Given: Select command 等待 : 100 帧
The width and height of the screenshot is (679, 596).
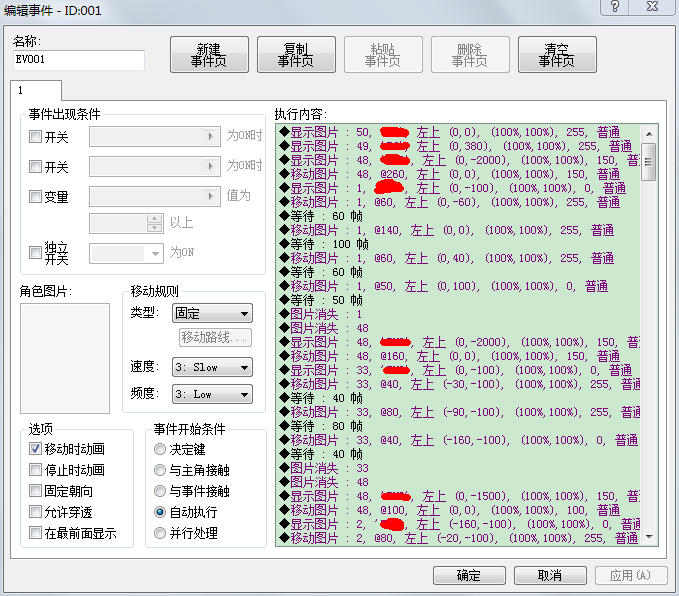Looking at the screenshot, I should tap(324, 244).
